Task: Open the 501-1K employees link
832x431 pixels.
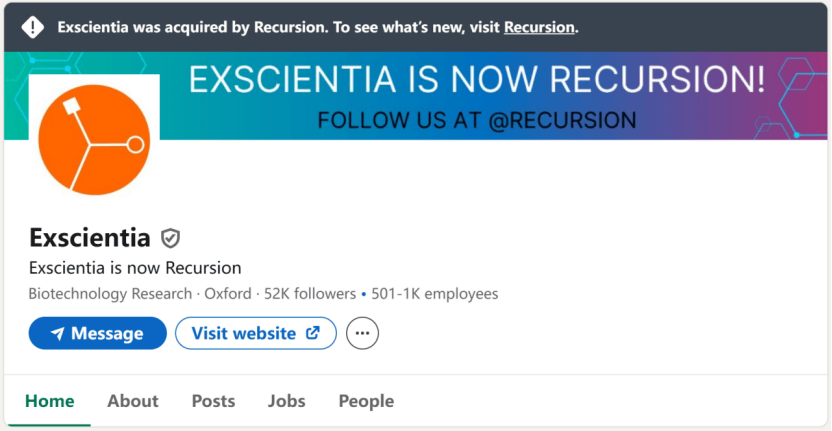Action: [x=435, y=294]
